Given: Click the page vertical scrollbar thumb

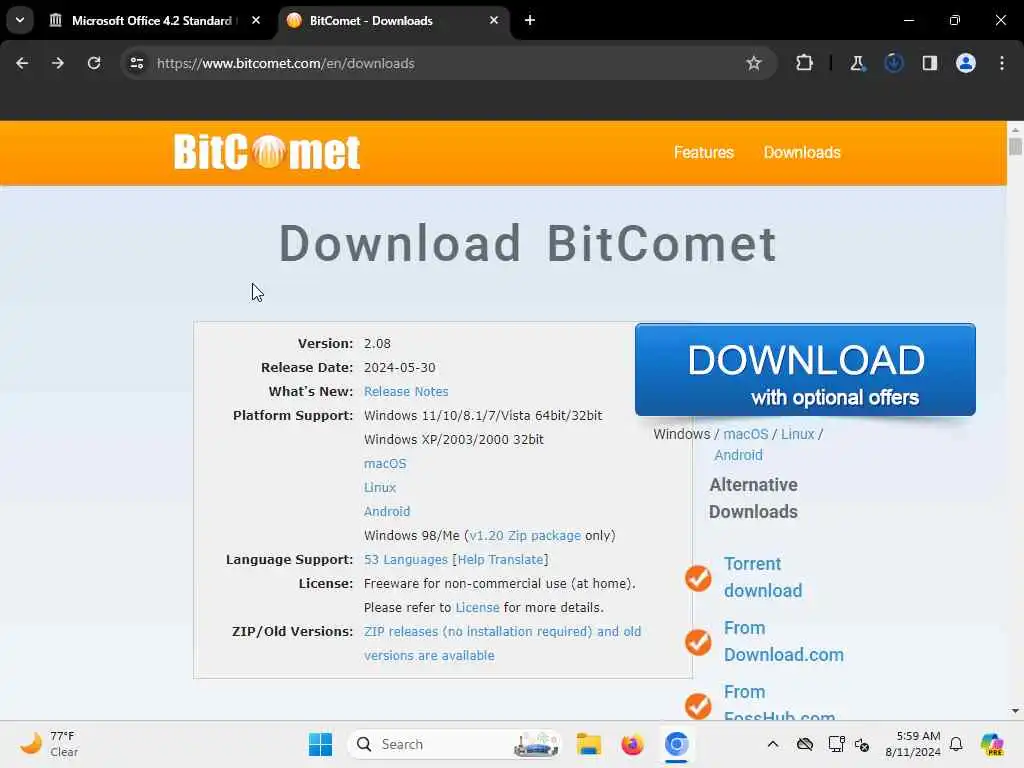Looking at the screenshot, I should [1015, 146].
